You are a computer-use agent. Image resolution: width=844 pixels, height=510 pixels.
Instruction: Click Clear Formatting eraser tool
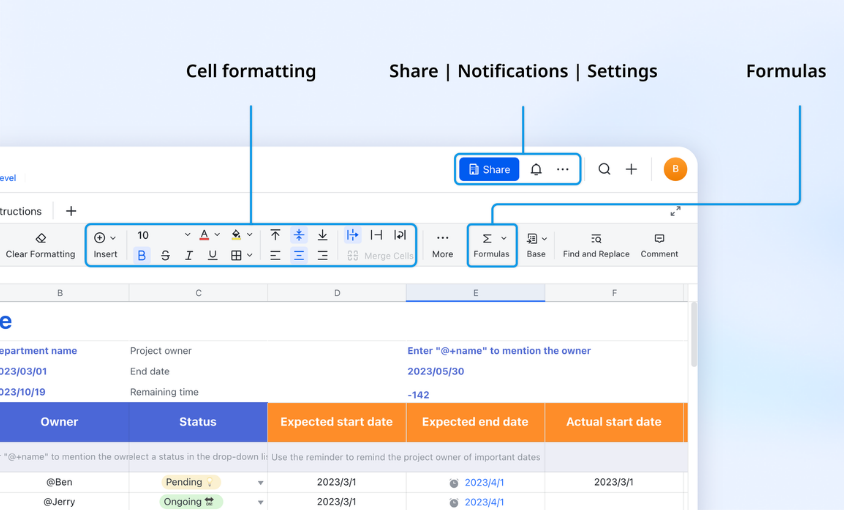click(40, 245)
